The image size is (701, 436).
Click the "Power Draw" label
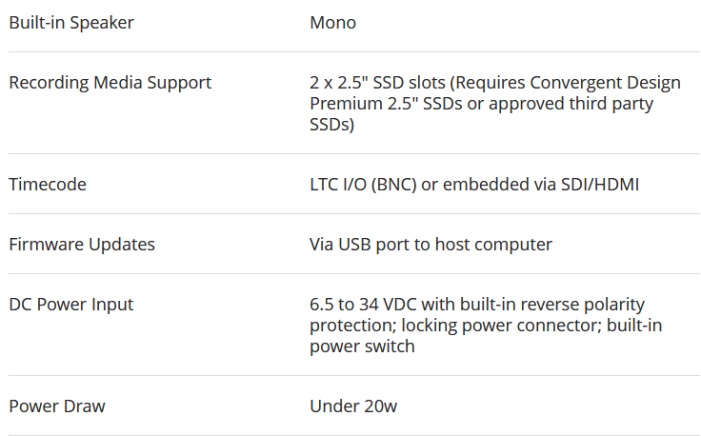(x=57, y=406)
